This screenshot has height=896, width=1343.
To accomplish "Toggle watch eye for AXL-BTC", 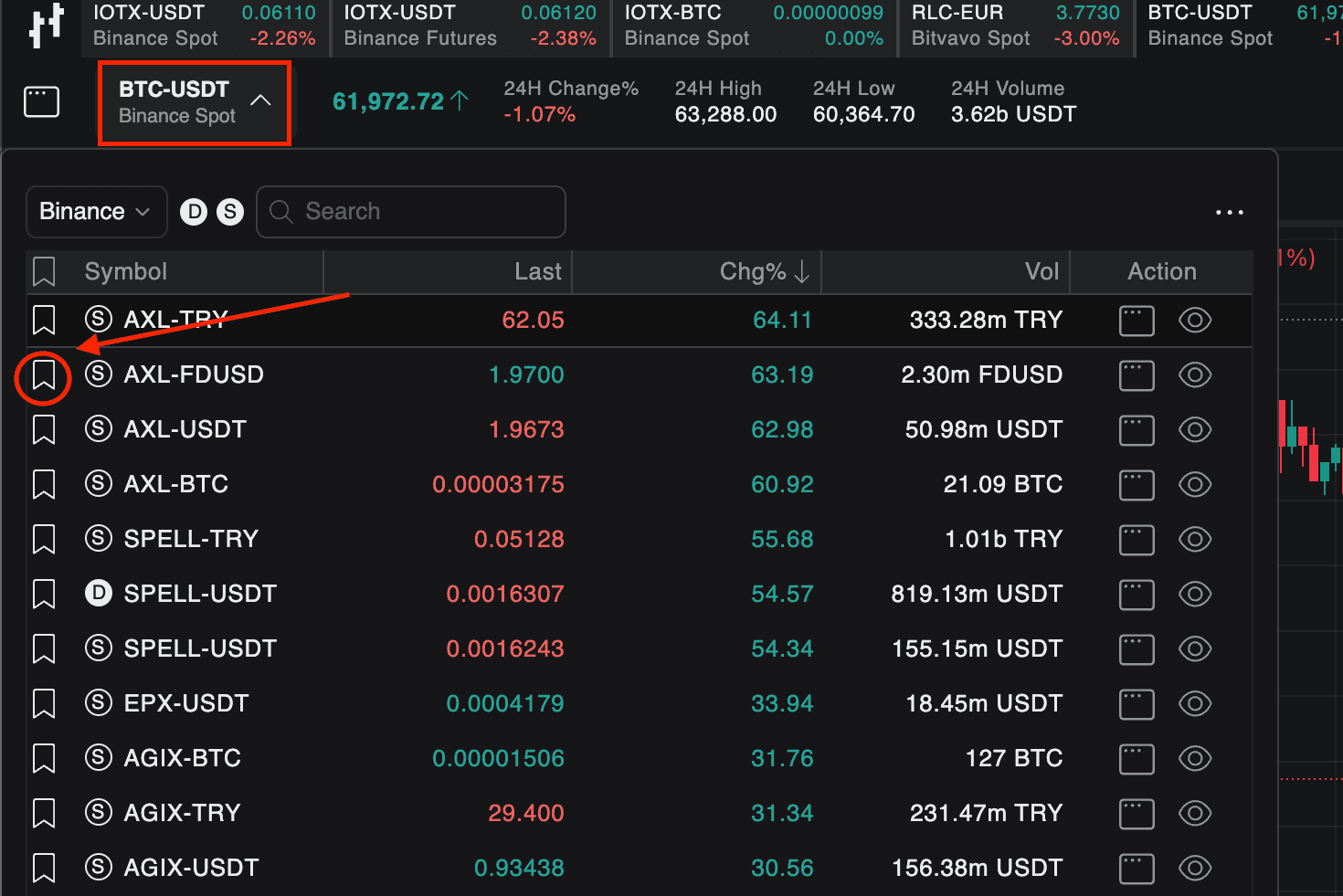I will (1195, 485).
